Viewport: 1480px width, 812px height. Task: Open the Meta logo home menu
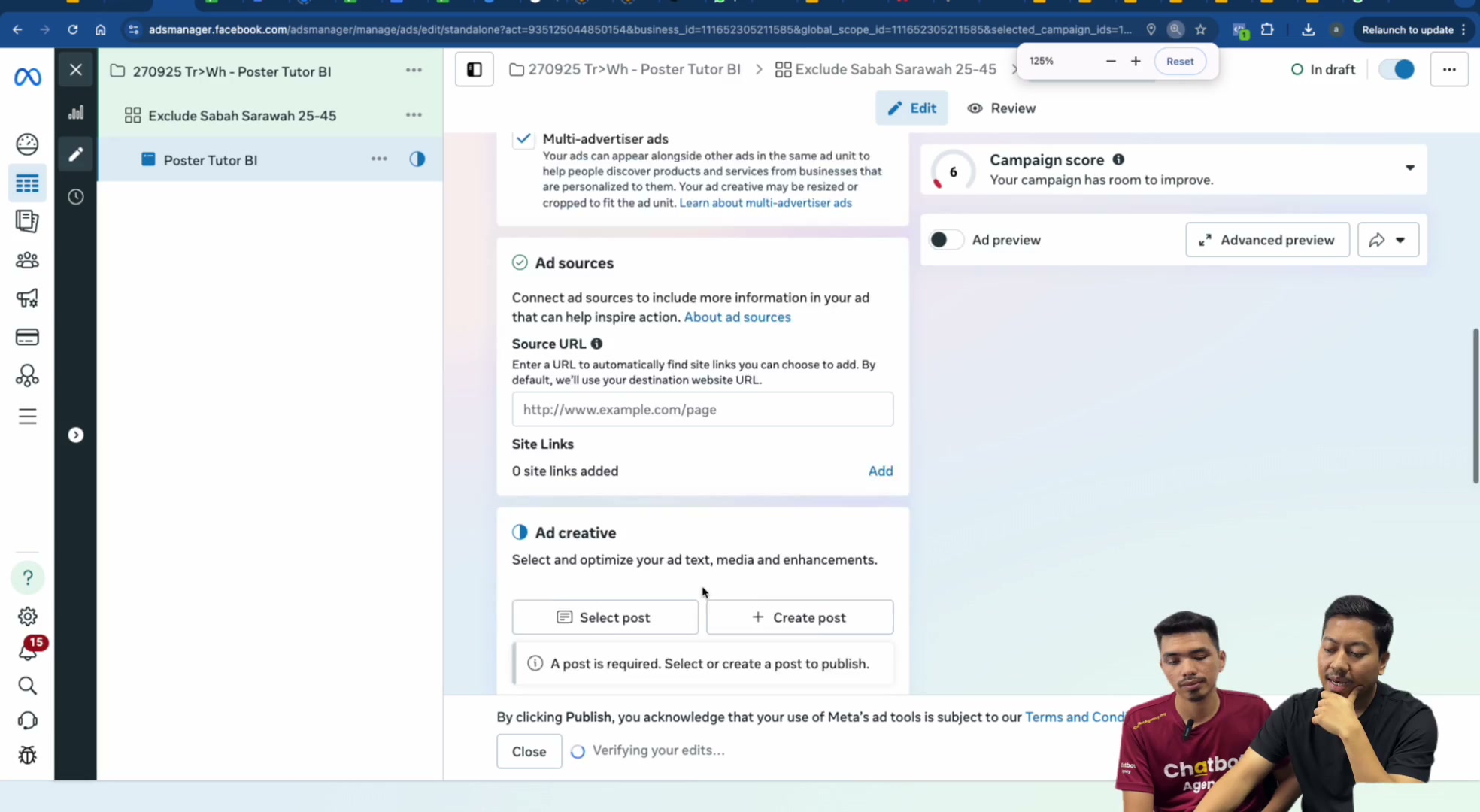[28, 77]
